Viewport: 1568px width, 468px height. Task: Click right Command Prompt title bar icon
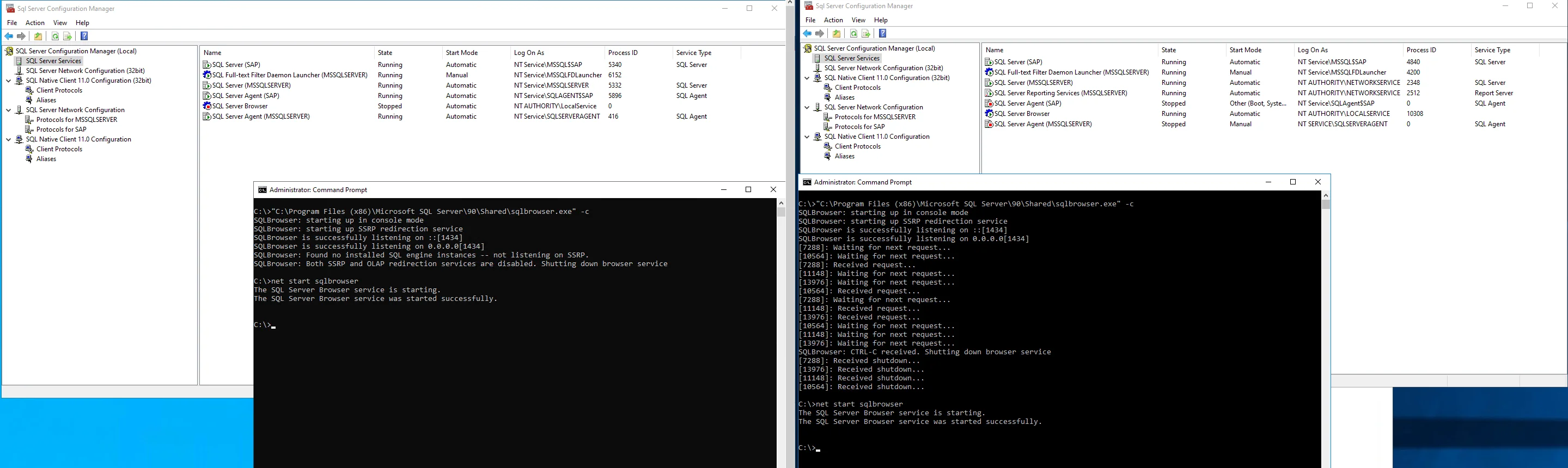[x=807, y=183]
